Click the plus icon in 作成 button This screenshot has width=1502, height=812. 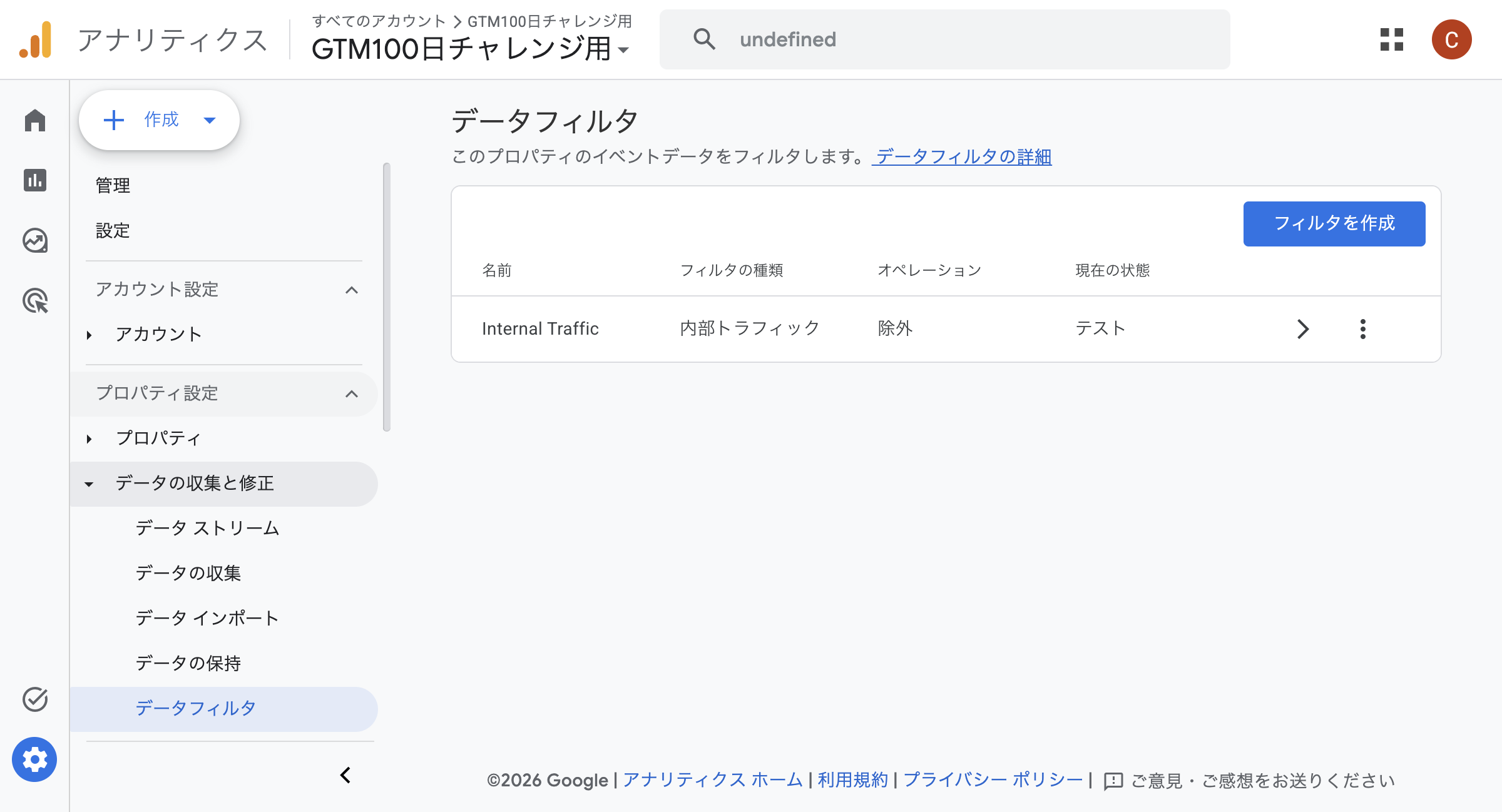click(x=114, y=119)
